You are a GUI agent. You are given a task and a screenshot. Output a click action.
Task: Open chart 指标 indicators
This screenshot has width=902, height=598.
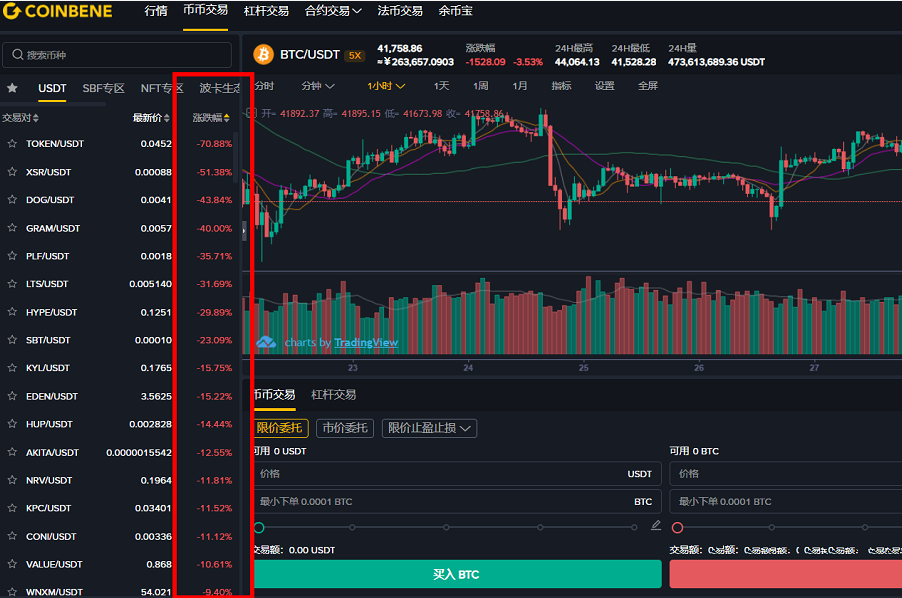[561, 86]
